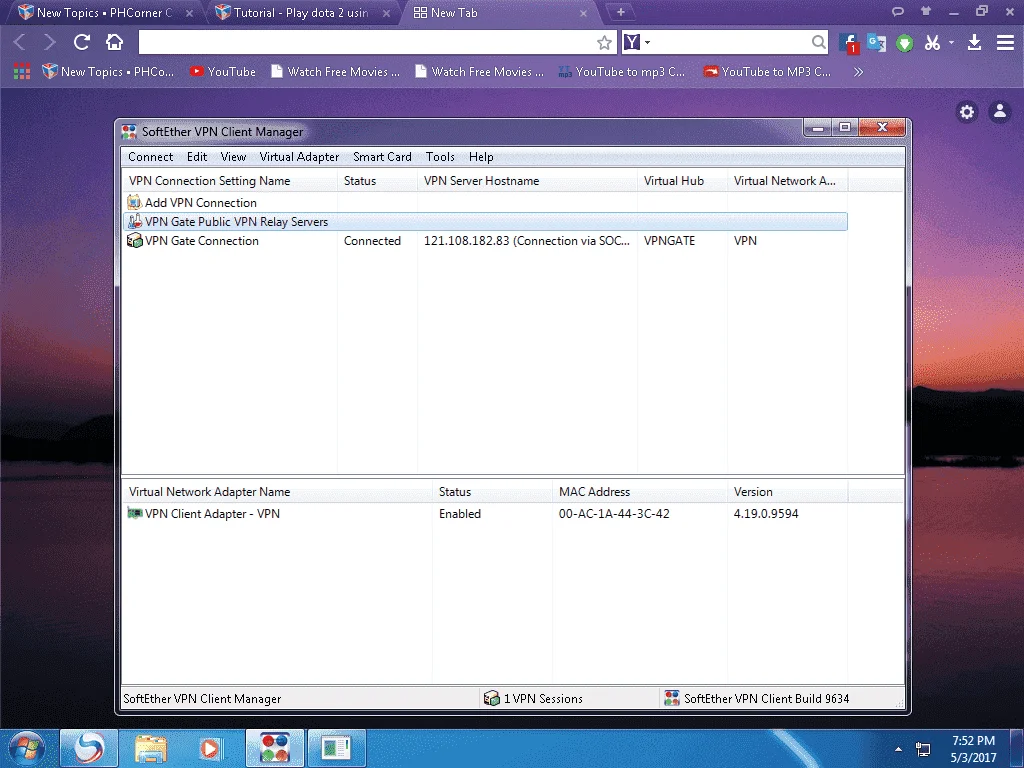Open first Watch Free Movies bookmark
This screenshot has height=768, width=1024.
pos(336,72)
